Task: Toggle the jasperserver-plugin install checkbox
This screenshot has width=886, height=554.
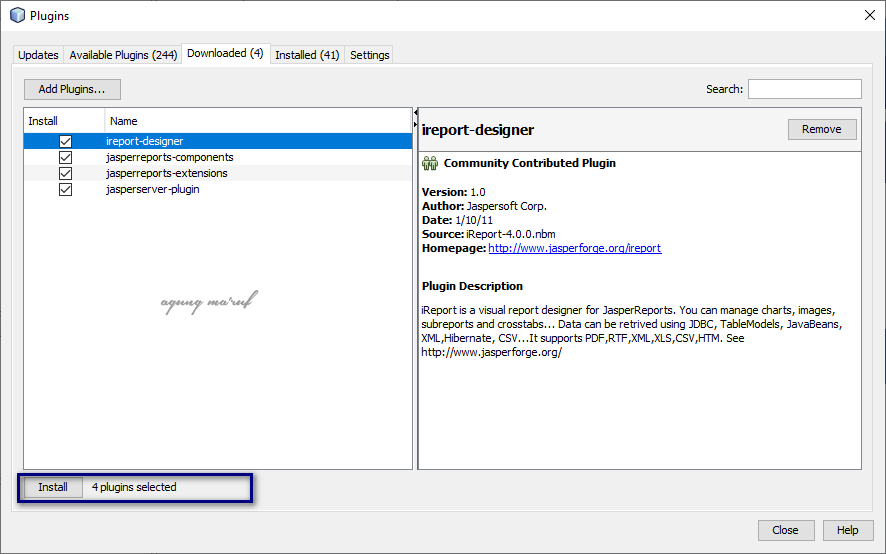Action: pos(66,189)
